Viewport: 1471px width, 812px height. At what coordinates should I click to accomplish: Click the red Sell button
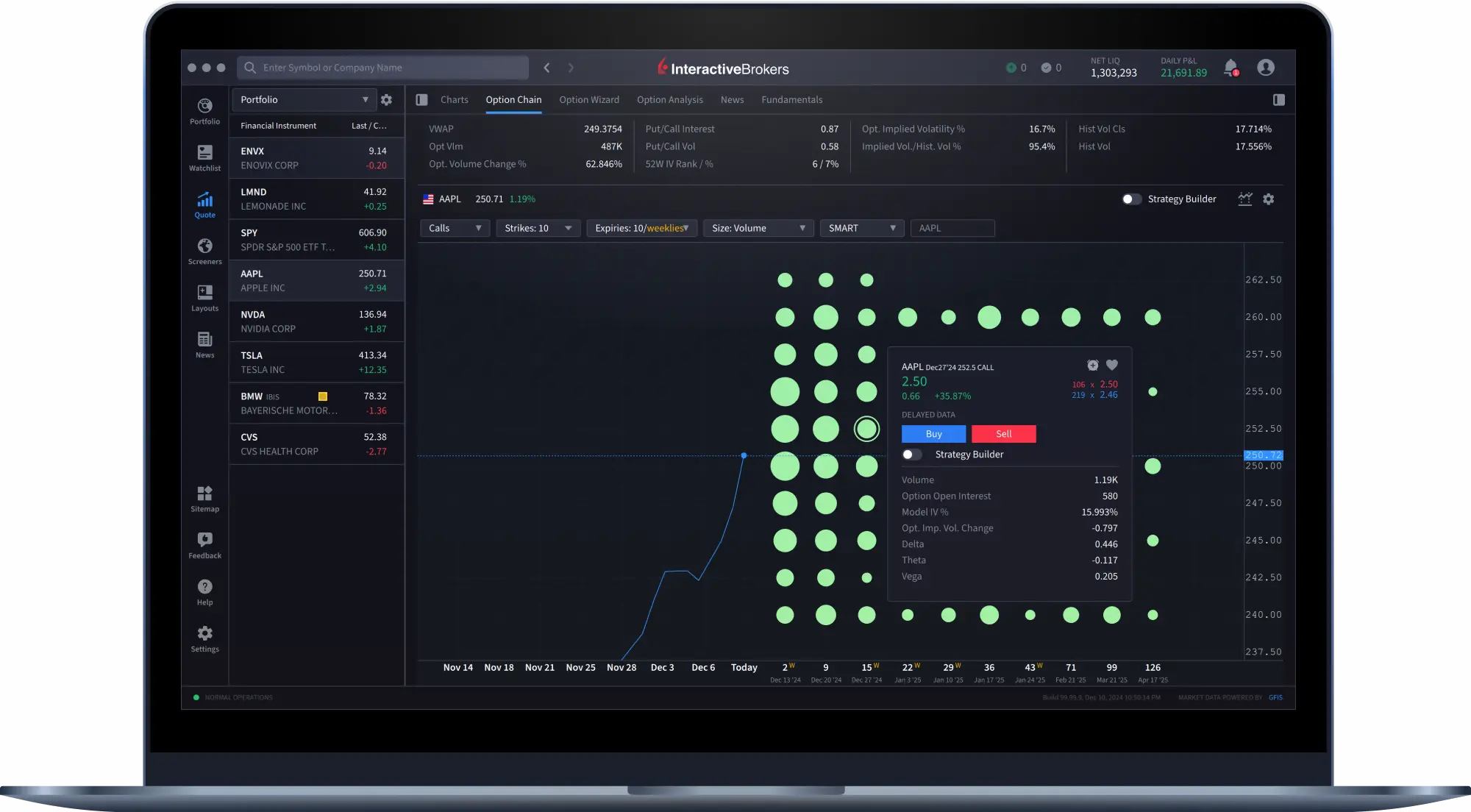tap(1003, 434)
